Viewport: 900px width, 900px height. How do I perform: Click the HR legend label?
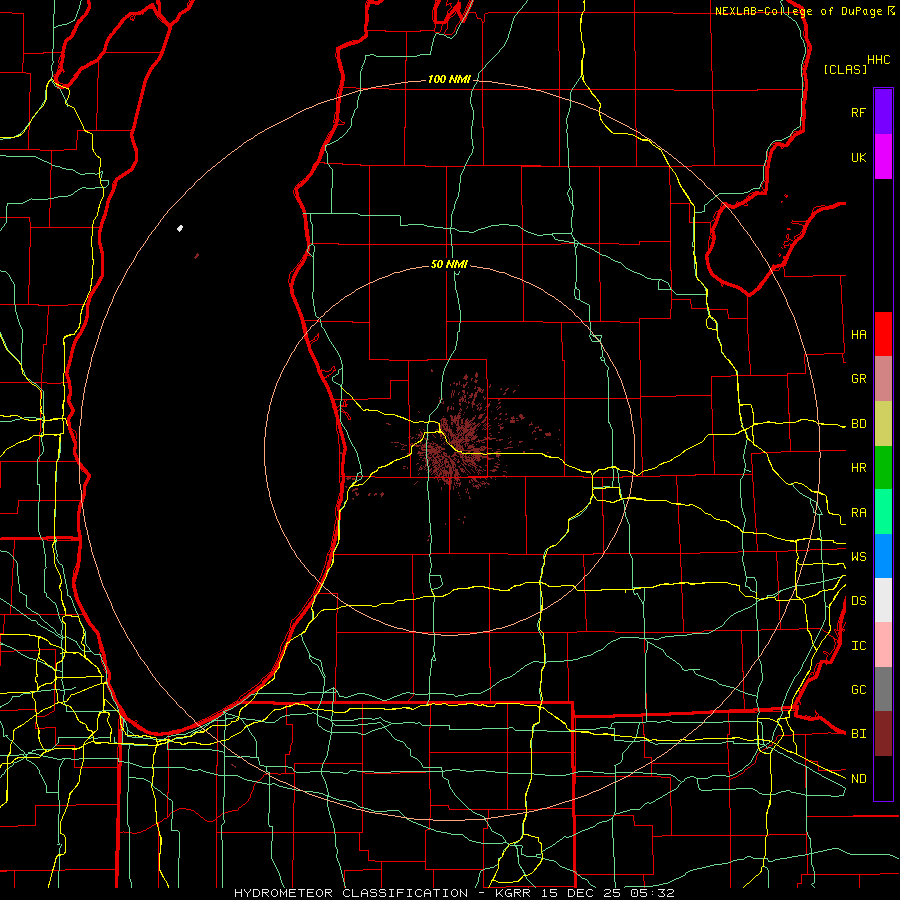[x=858, y=468]
